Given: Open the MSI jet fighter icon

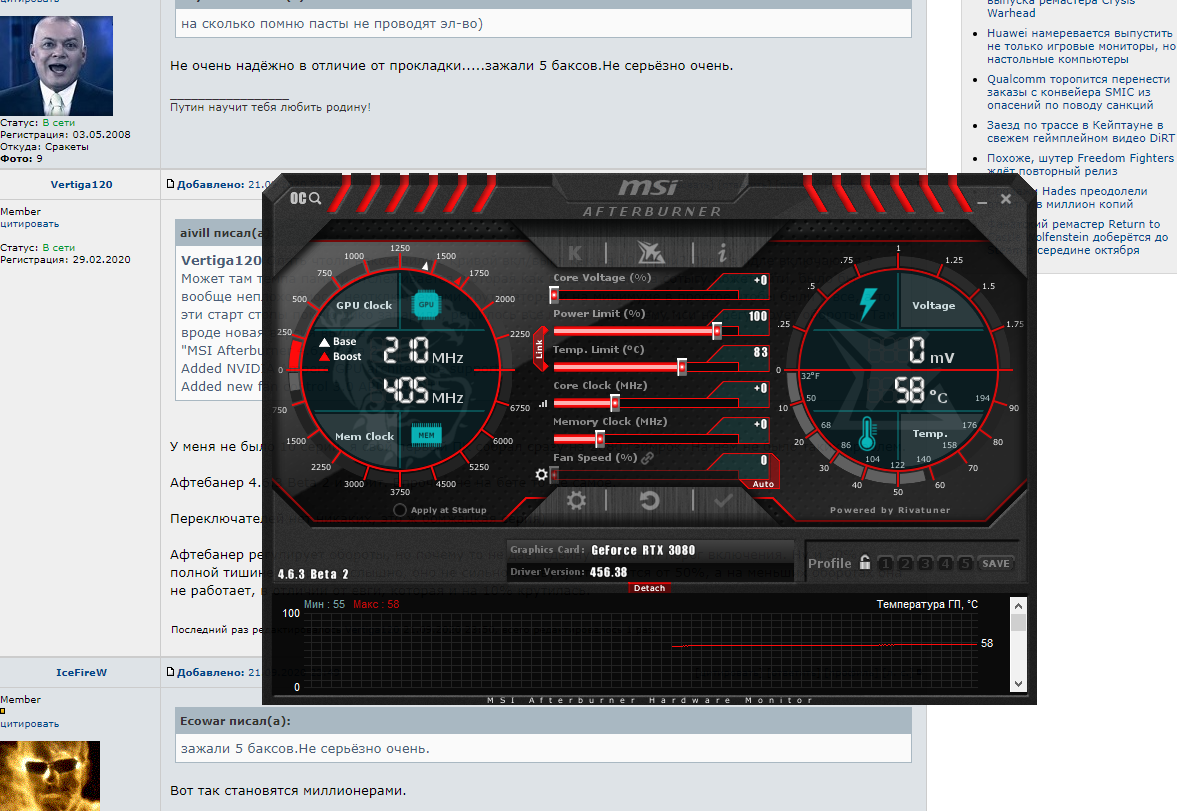Looking at the screenshot, I should click(650, 252).
